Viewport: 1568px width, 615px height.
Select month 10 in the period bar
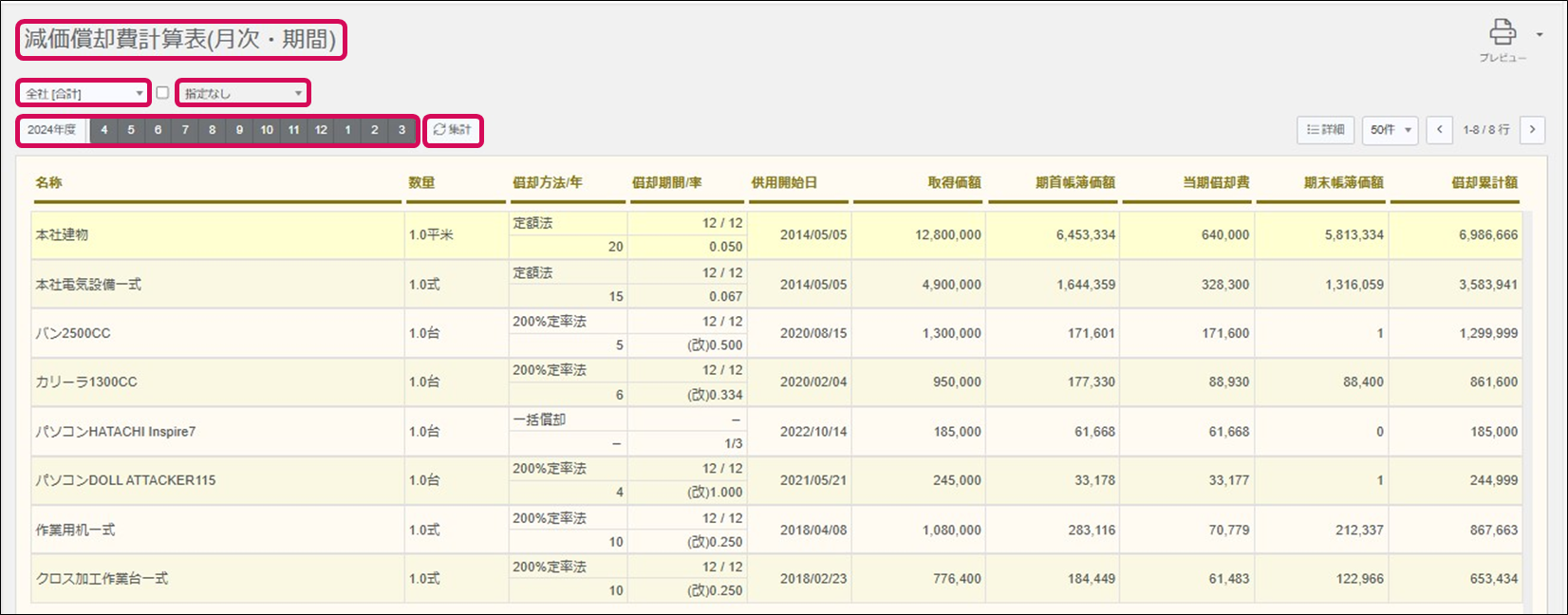tap(267, 130)
